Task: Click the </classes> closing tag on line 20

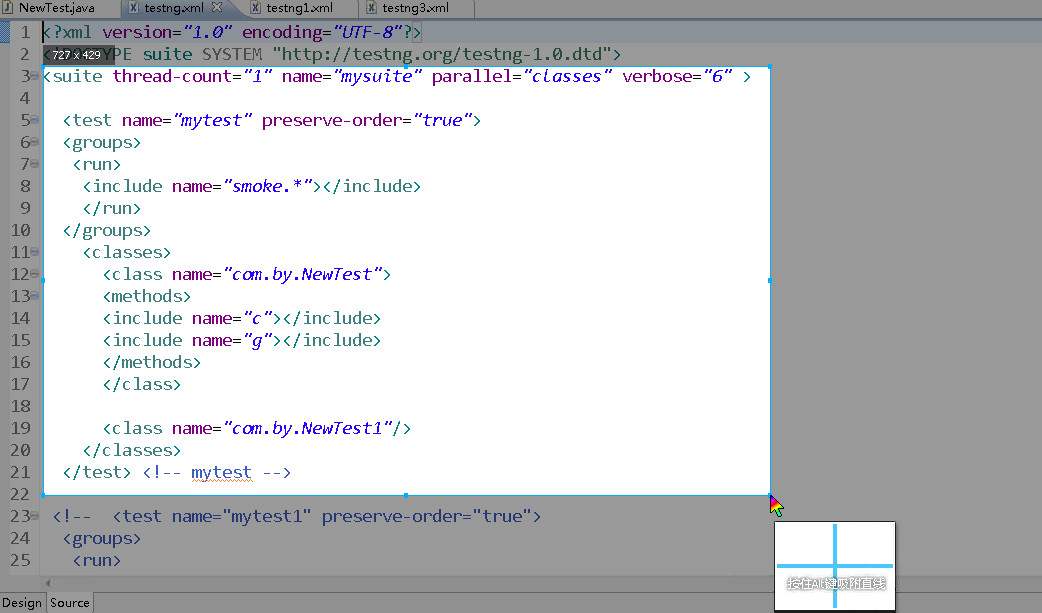Action: click(x=132, y=450)
